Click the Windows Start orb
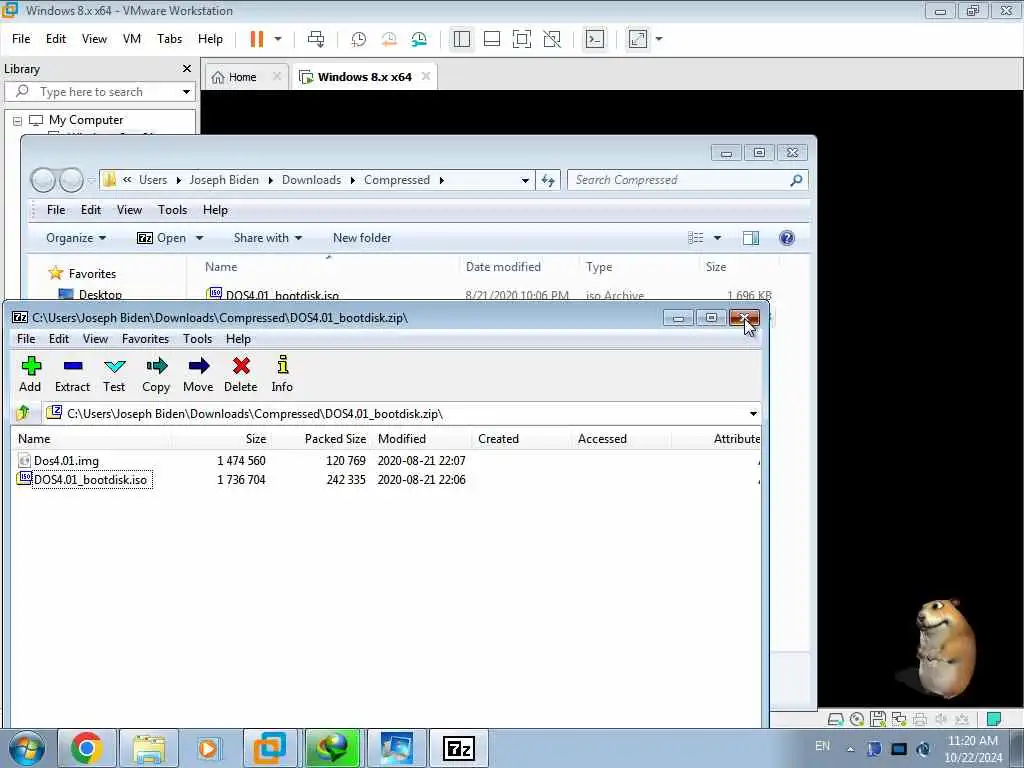 26,748
